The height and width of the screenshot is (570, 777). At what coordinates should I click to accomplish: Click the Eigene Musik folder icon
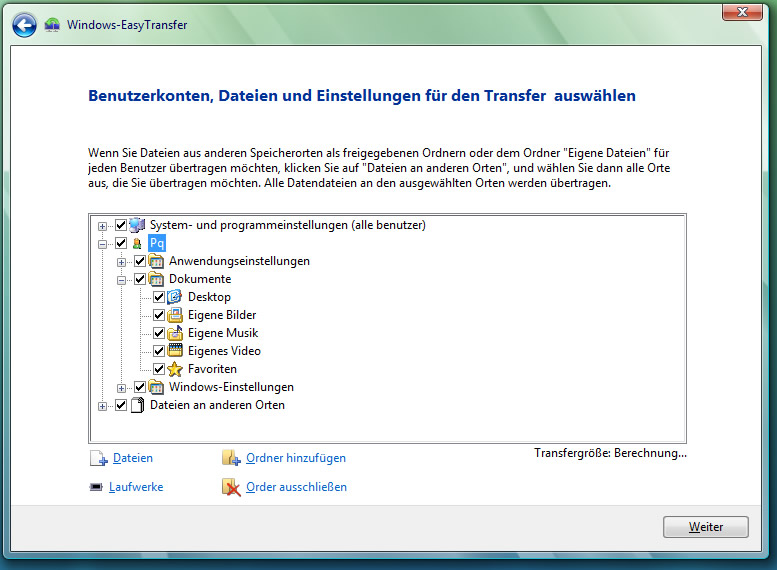tap(174, 333)
